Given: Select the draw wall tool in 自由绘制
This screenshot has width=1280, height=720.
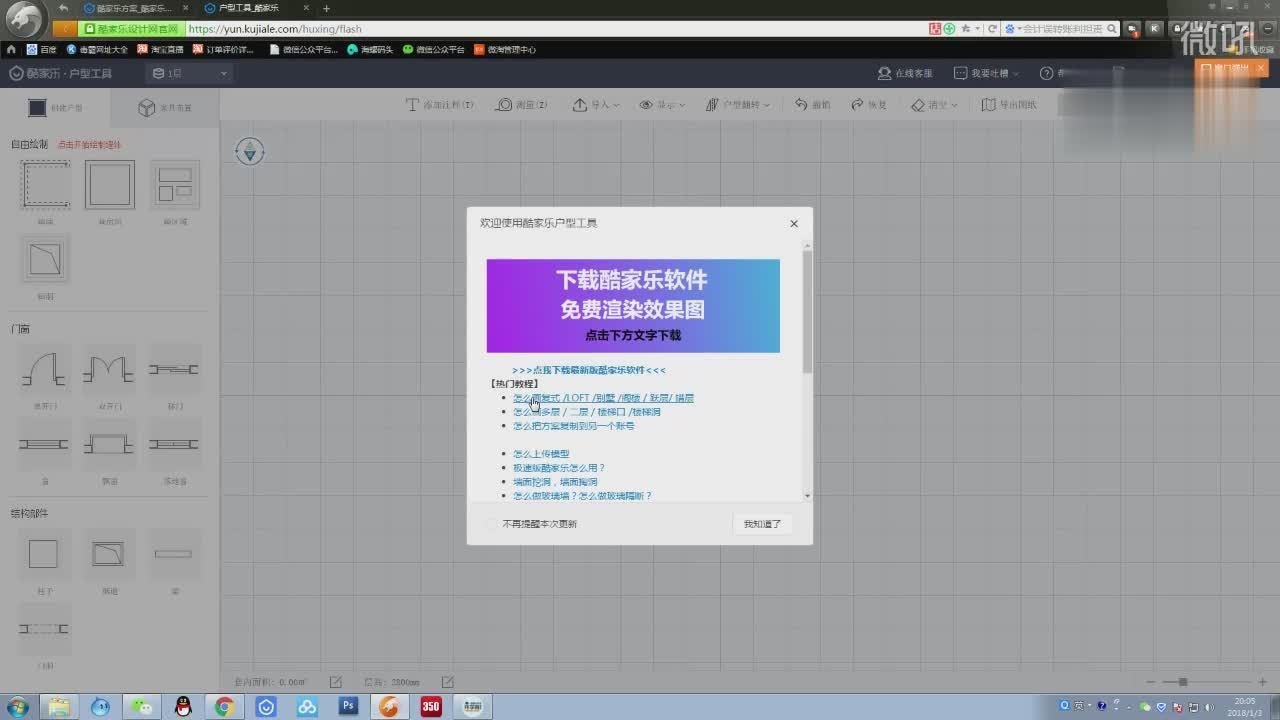Looking at the screenshot, I should tap(45, 185).
